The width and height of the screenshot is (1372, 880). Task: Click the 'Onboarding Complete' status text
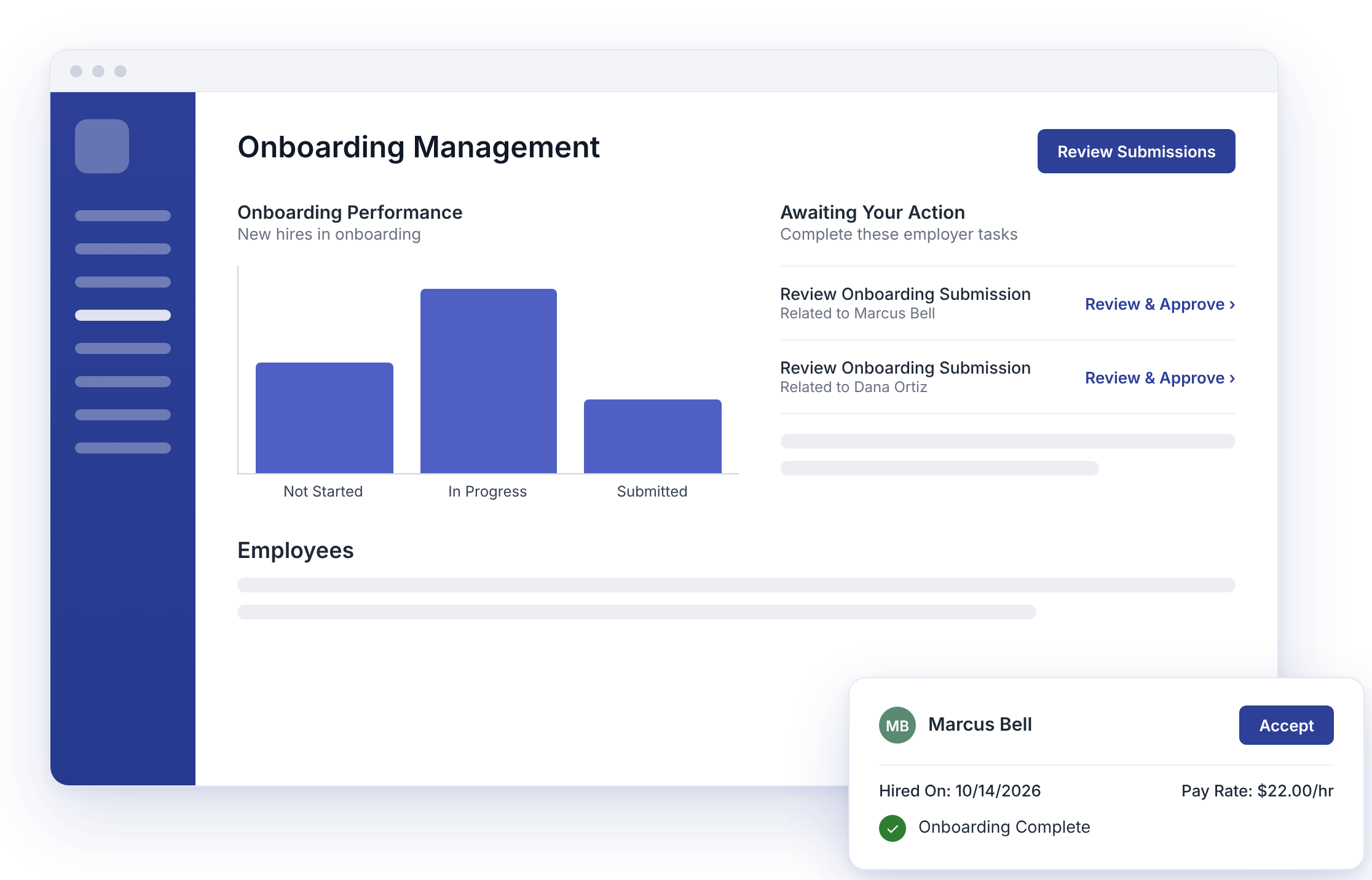(x=1004, y=827)
